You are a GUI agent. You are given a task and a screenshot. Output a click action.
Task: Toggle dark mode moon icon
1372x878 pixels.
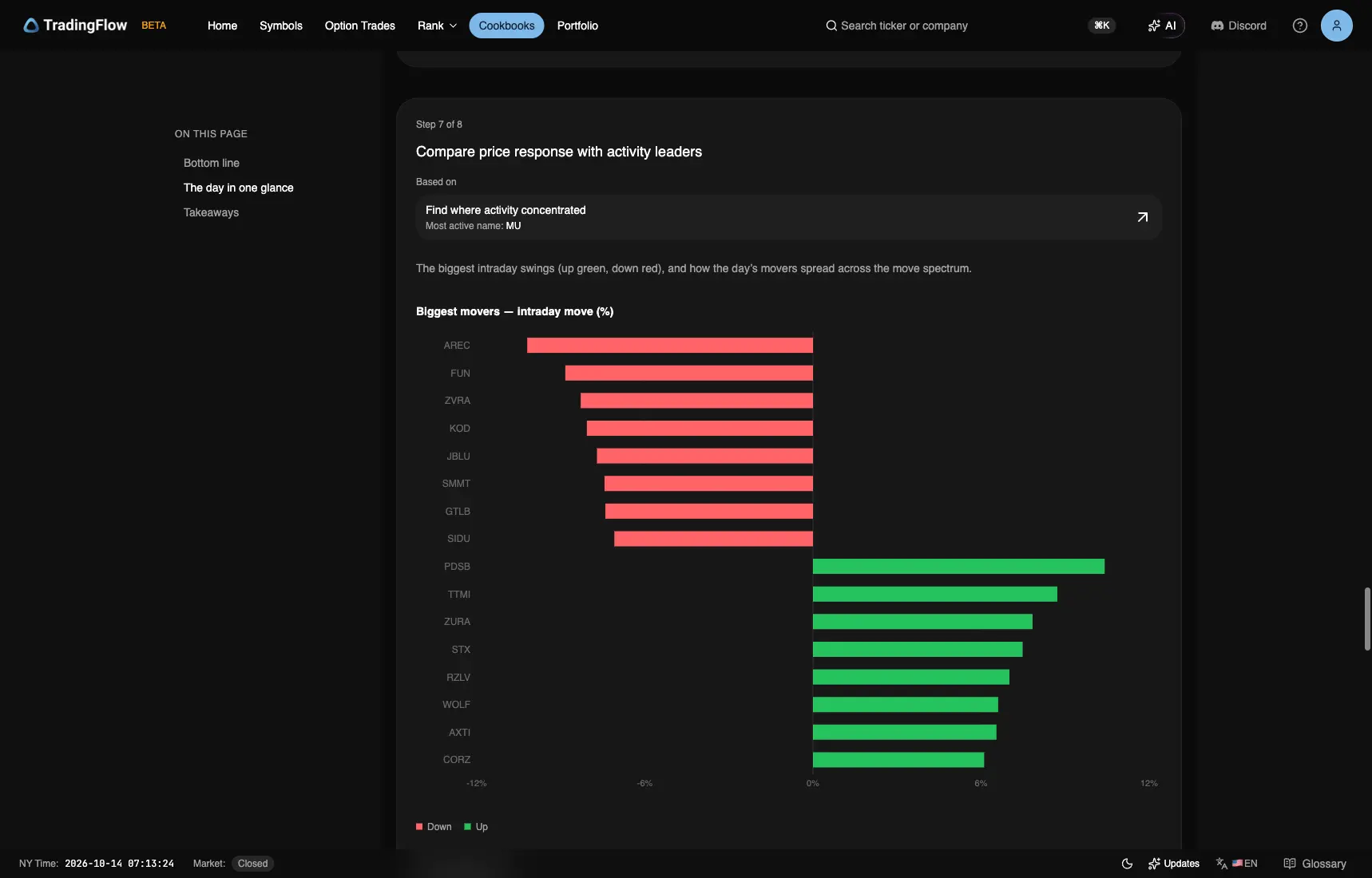pos(1128,864)
